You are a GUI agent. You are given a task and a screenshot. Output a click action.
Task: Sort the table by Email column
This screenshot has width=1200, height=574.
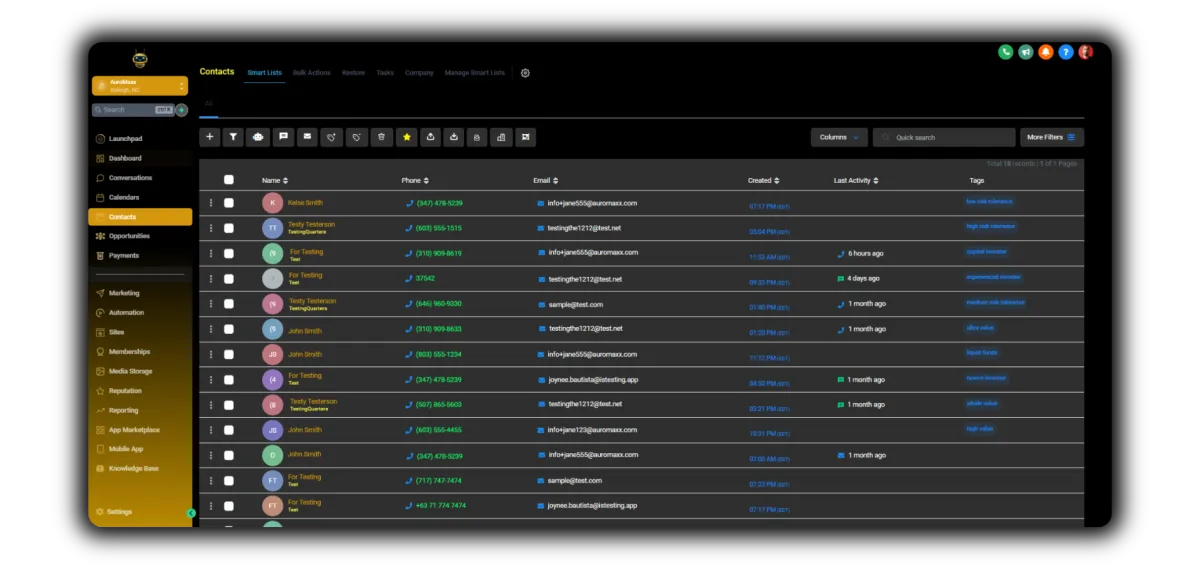pos(545,181)
